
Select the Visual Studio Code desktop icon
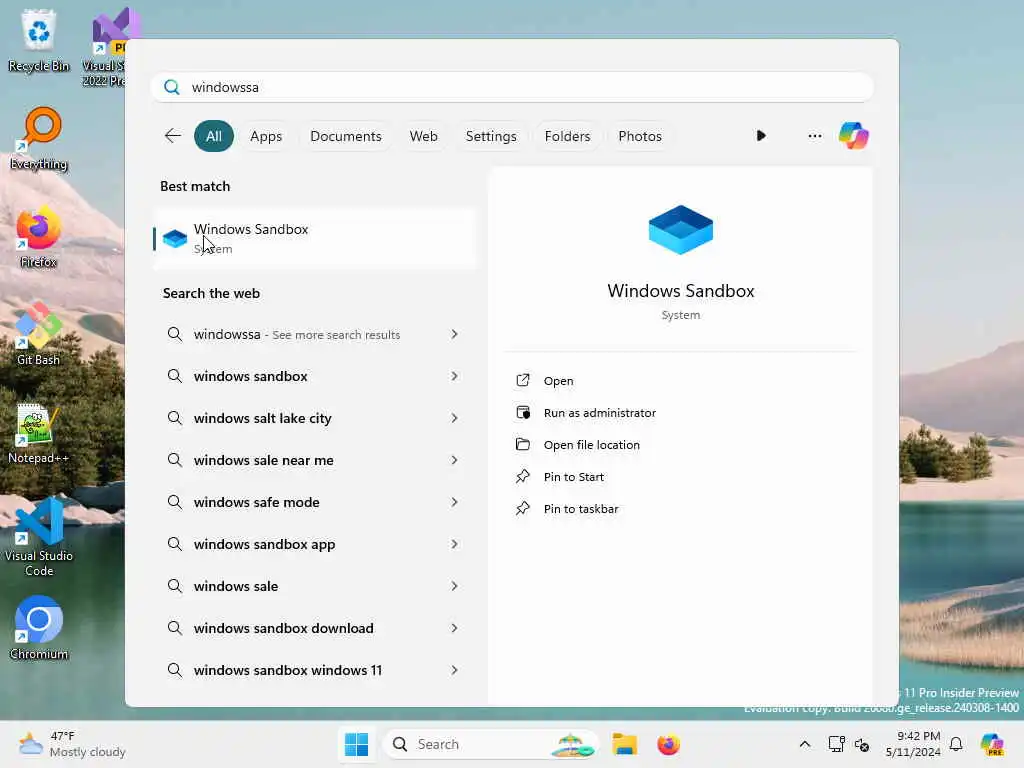click(x=39, y=538)
